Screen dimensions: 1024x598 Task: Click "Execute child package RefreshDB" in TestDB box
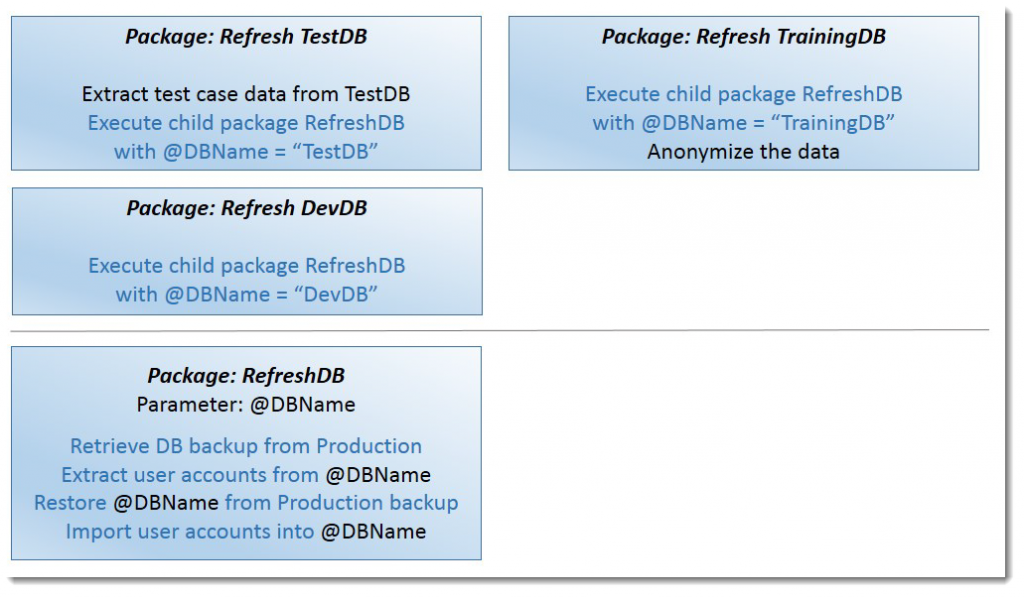point(246,123)
